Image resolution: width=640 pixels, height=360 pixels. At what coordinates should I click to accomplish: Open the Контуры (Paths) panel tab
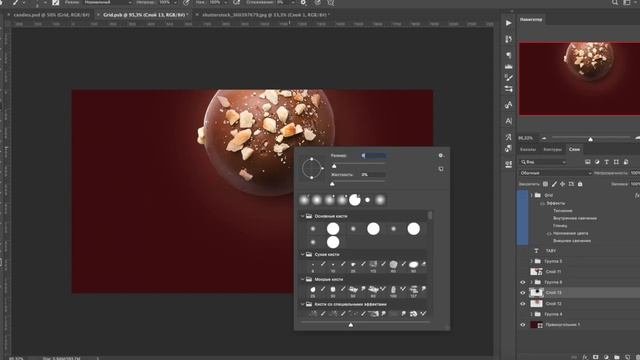tap(552, 149)
